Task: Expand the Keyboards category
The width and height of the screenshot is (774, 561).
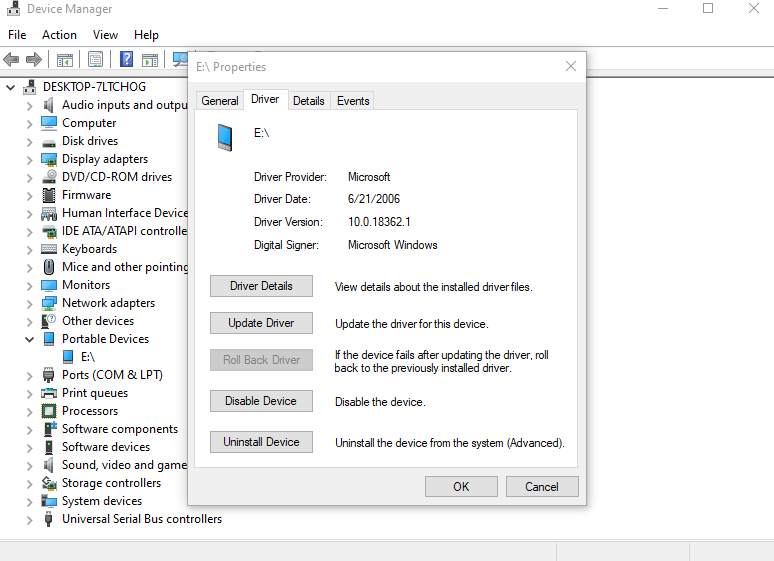Action: pos(30,249)
